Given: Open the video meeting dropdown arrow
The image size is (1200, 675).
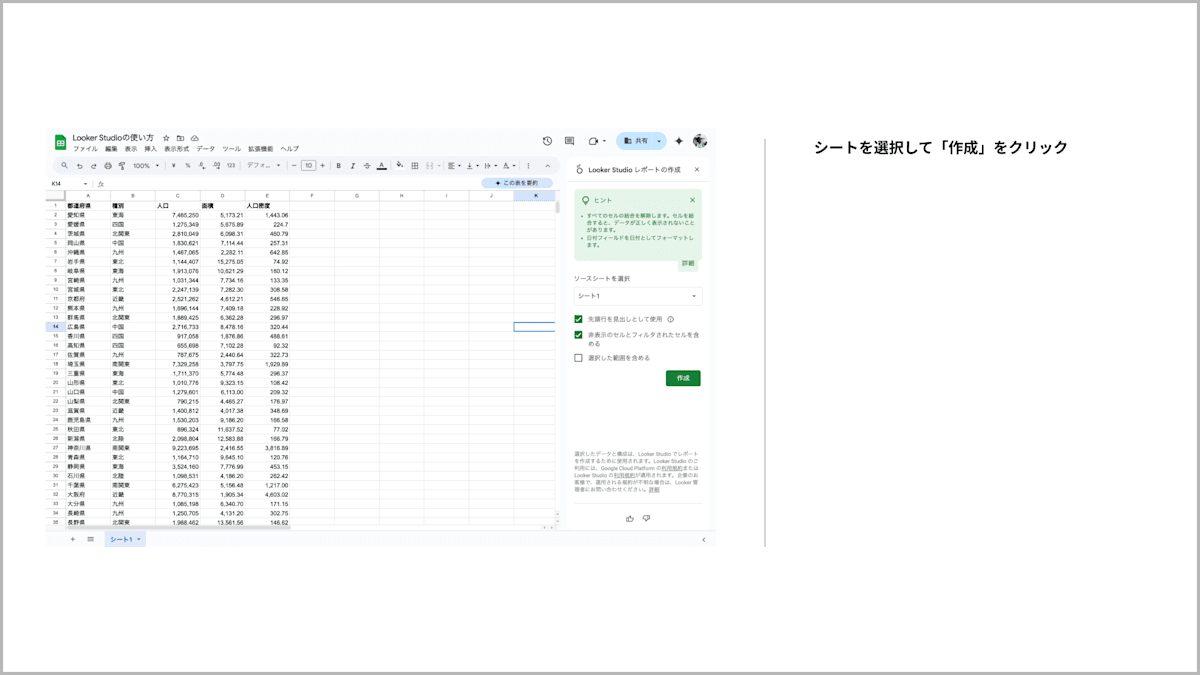Looking at the screenshot, I should [x=604, y=141].
